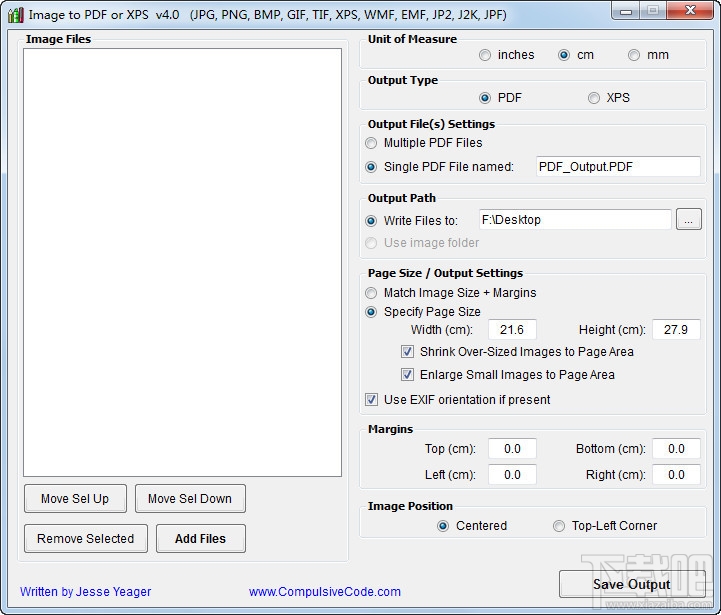The width and height of the screenshot is (721, 615).
Task: Click Move Sel Up button
Action: click(x=75, y=499)
